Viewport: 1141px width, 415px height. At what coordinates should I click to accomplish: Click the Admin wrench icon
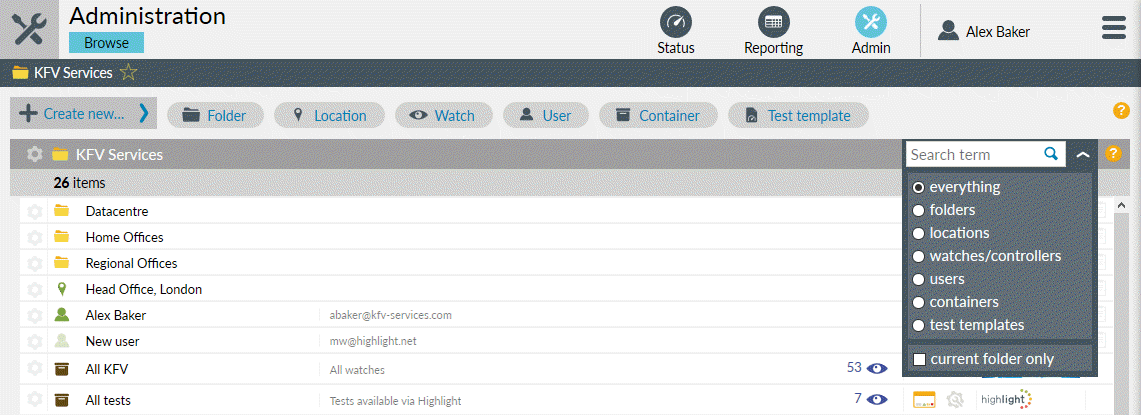coord(870,22)
